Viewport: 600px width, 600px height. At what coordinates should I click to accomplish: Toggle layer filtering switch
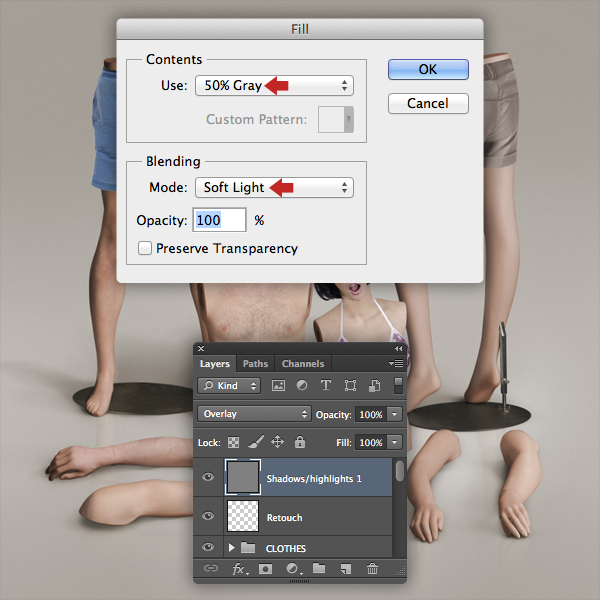(398, 385)
